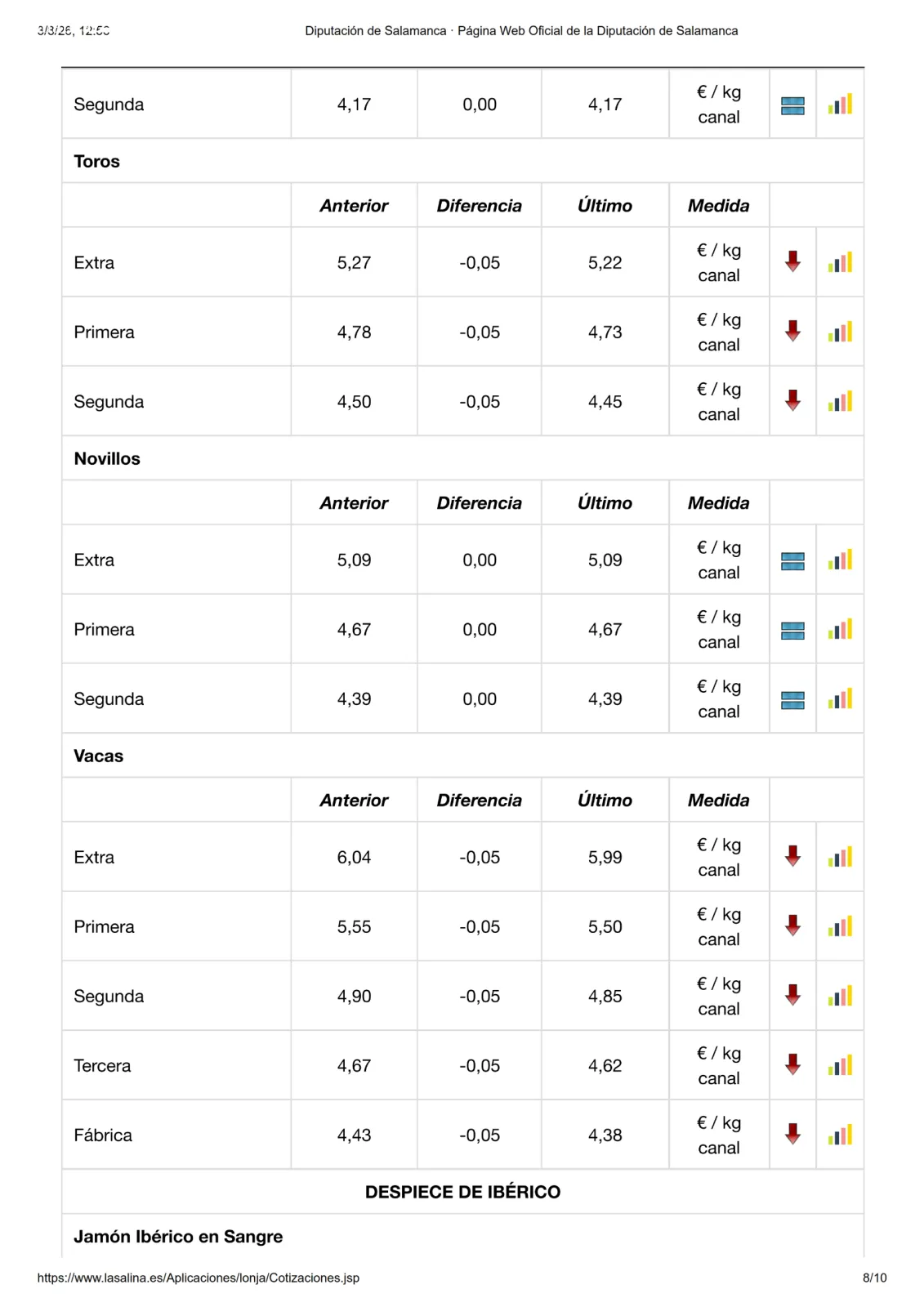Screen dimensions: 924x1307
Task: Click the down arrow in Vacas Fábrica row
Action: click(792, 1134)
